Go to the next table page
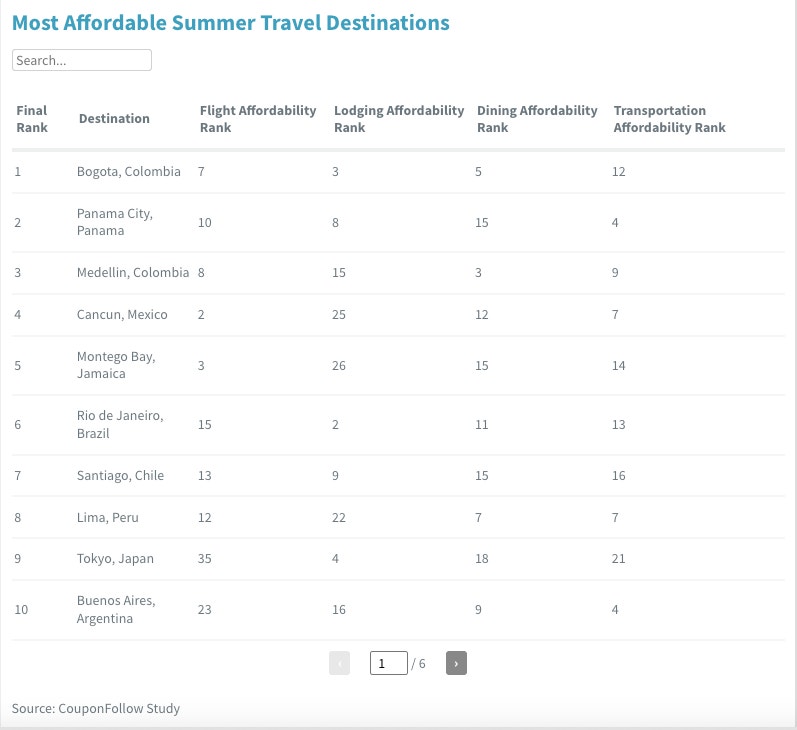This screenshot has width=797, height=730. 456,663
